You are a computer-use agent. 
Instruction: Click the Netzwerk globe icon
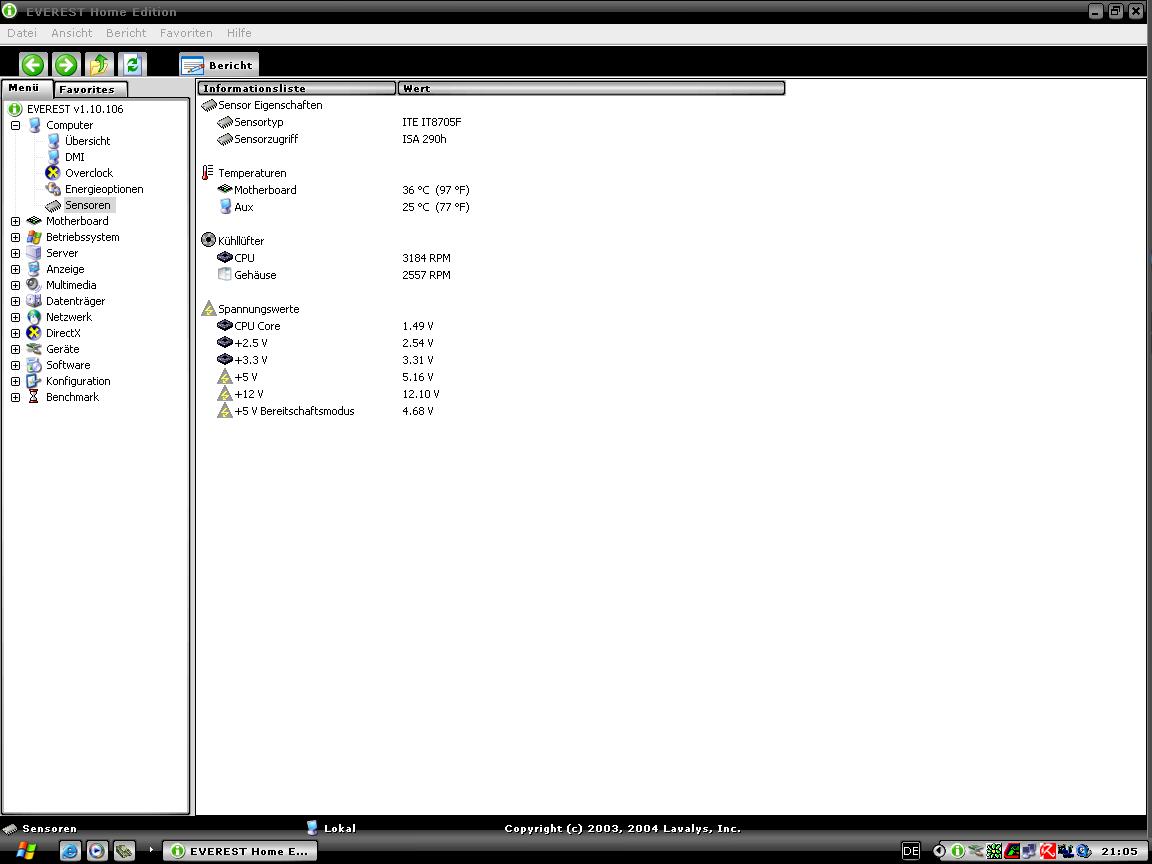[34, 317]
